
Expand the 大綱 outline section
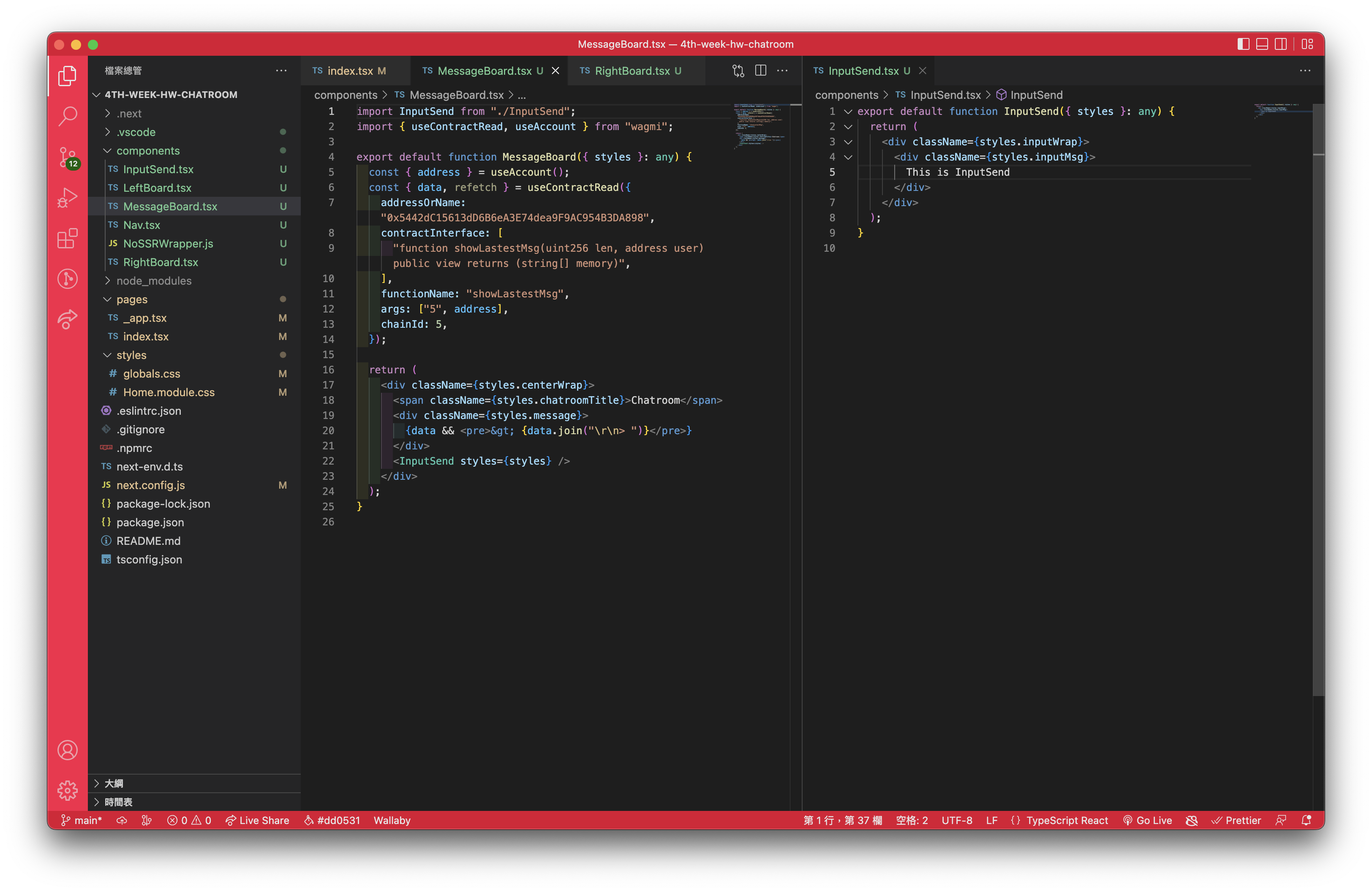point(114,783)
